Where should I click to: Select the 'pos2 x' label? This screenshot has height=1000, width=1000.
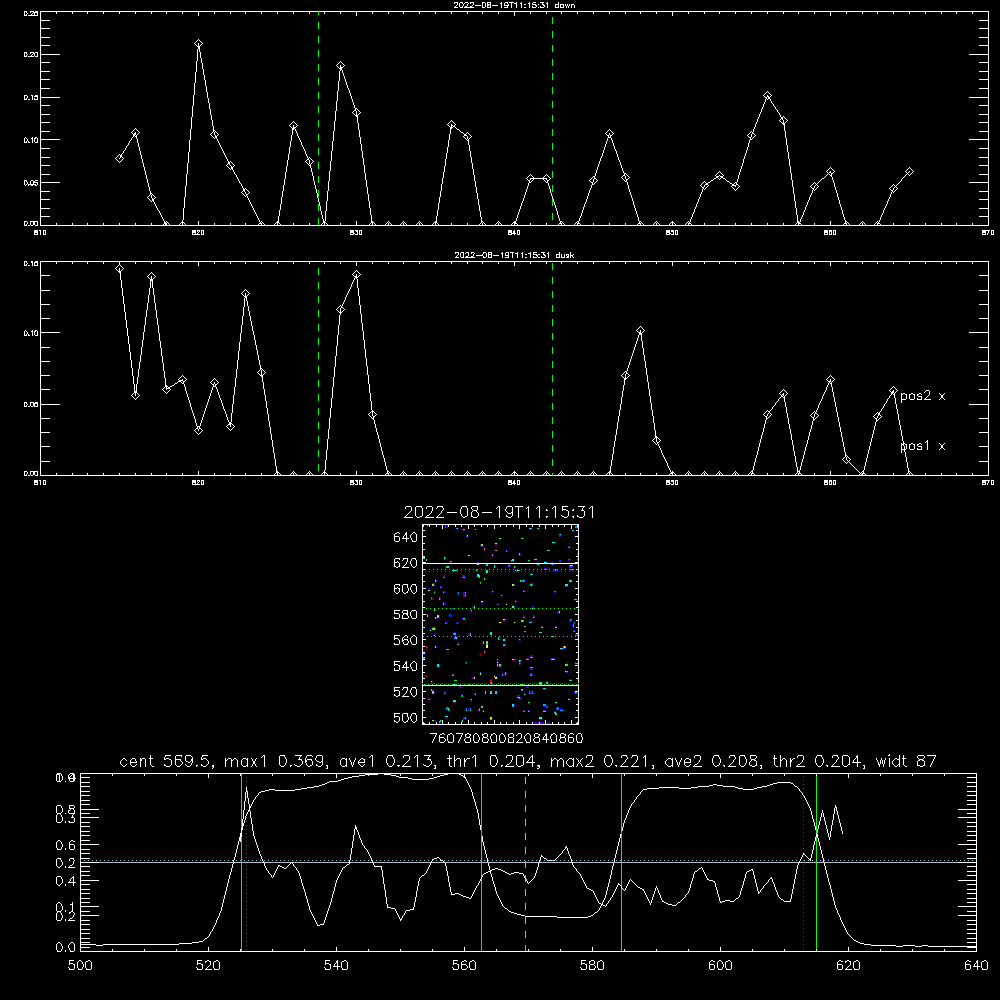pos(923,396)
